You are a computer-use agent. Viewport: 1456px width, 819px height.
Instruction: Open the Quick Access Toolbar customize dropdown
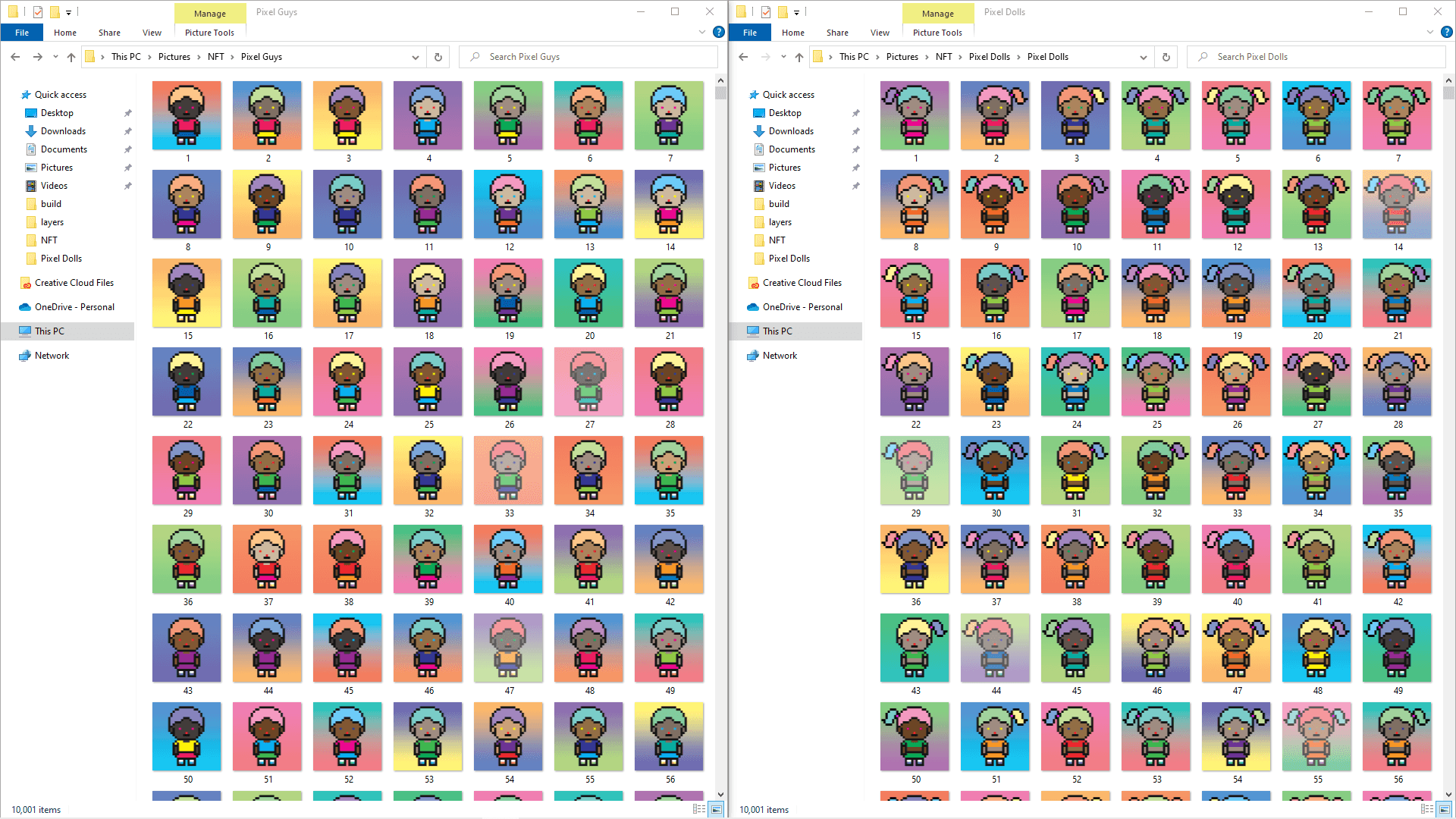click(x=67, y=12)
